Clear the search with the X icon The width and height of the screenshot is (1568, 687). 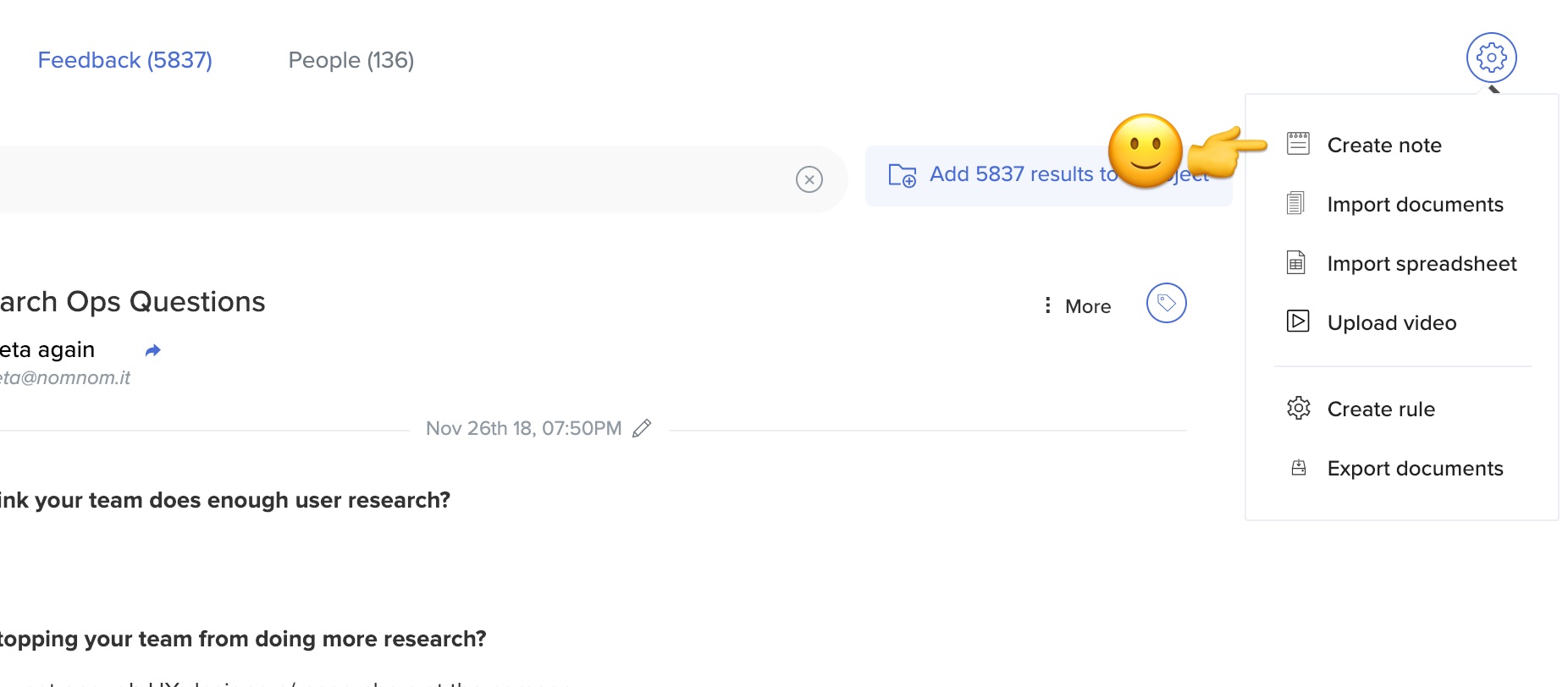(x=809, y=179)
